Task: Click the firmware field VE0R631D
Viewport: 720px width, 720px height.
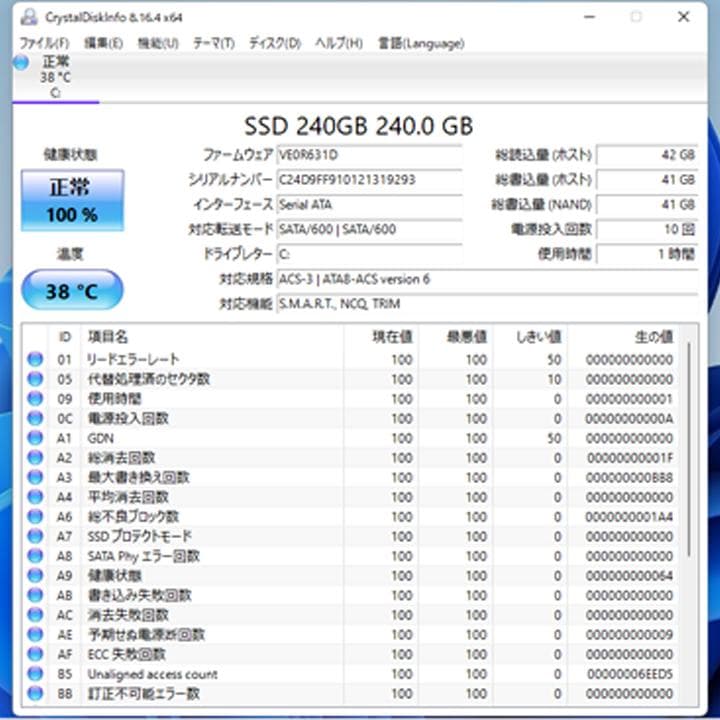Action: [x=369, y=155]
